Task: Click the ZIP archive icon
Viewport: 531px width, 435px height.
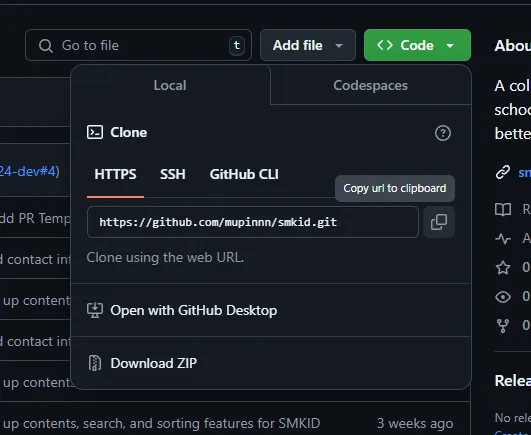Action: (x=95, y=363)
